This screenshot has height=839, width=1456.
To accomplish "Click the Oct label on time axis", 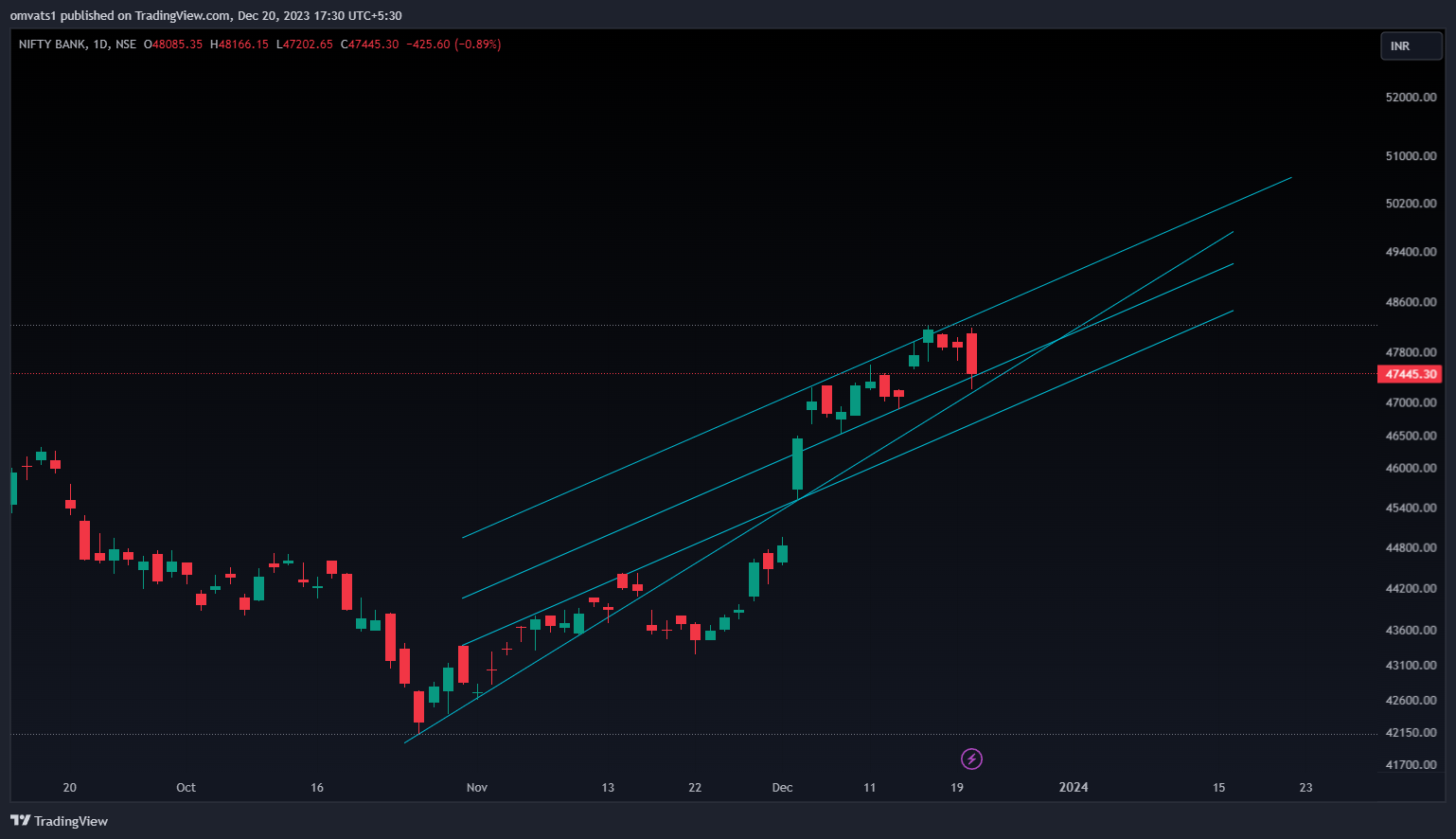I will pyautogui.click(x=186, y=788).
